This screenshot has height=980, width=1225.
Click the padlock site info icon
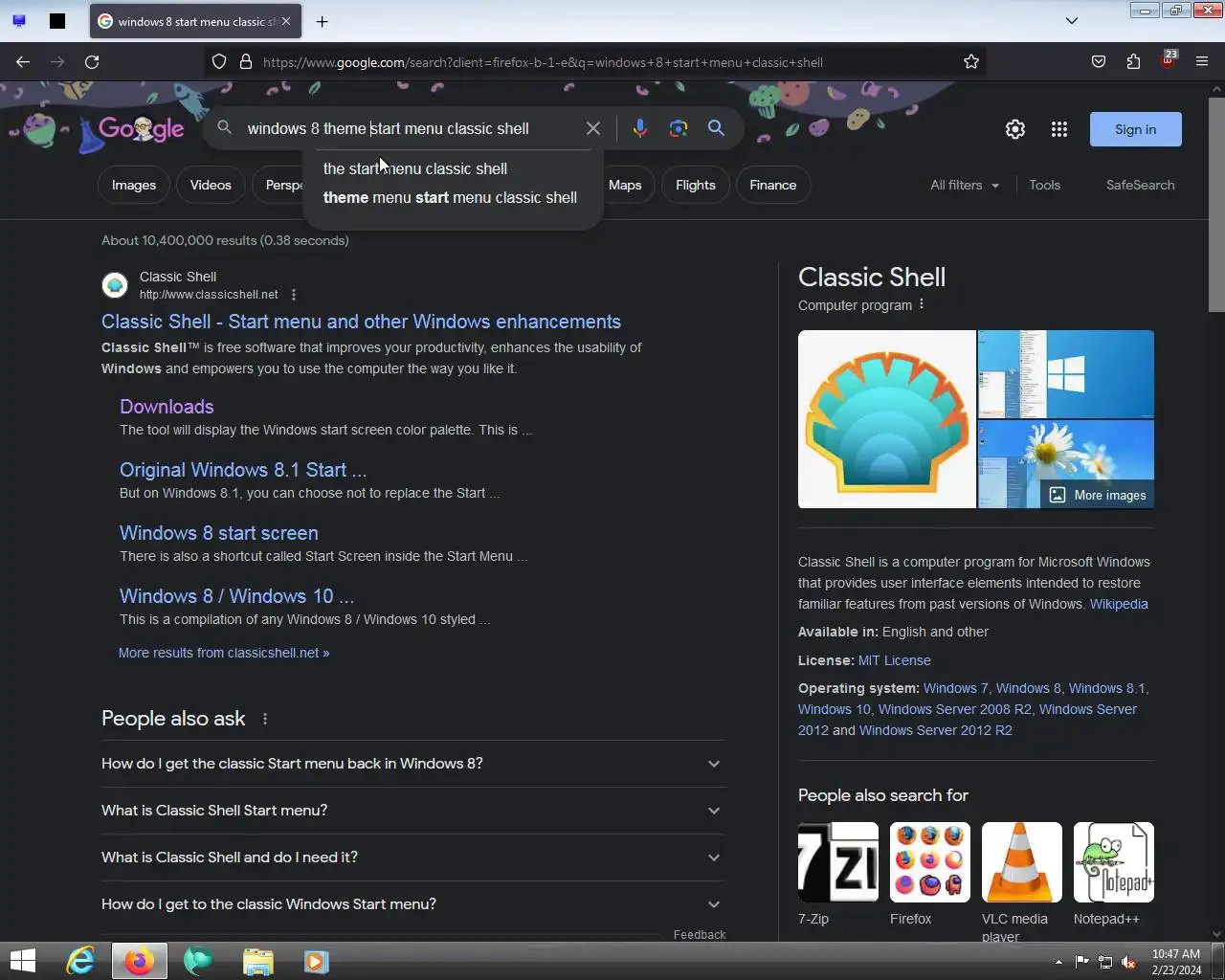246,62
